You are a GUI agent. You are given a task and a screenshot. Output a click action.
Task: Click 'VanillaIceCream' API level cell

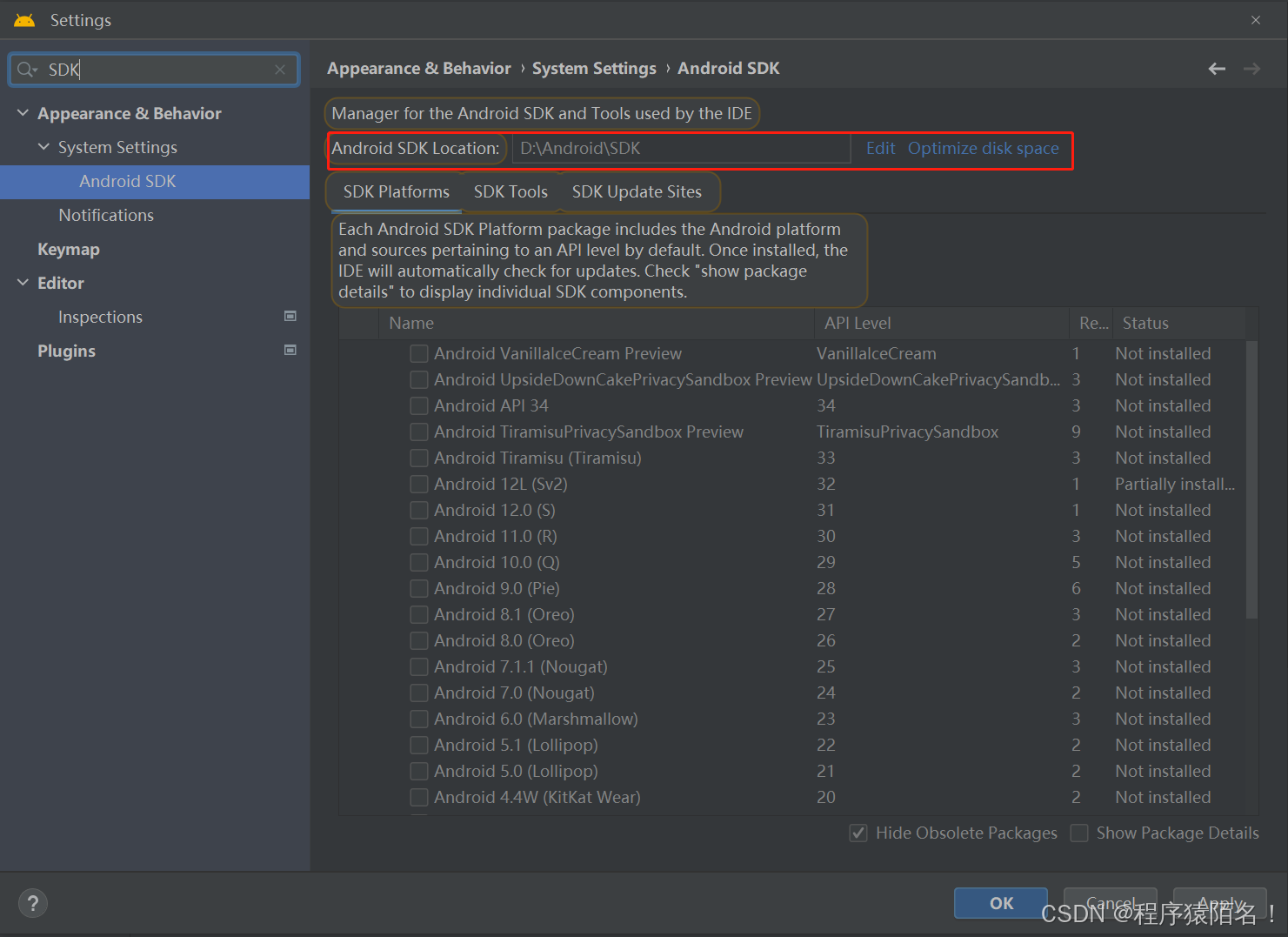[x=877, y=353]
